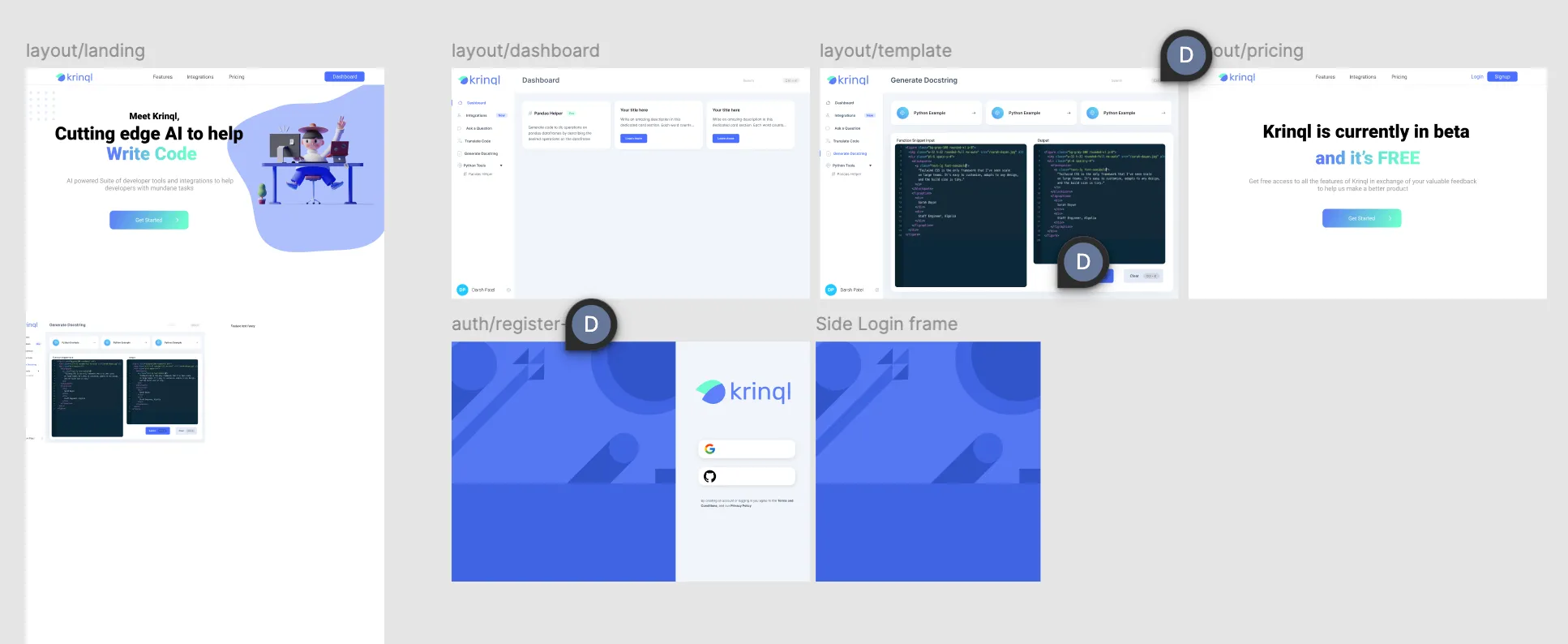Viewport: 1568px width, 644px height.
Task: Click the arrow on the first Python Example card
Action: [x=974, y=113]
